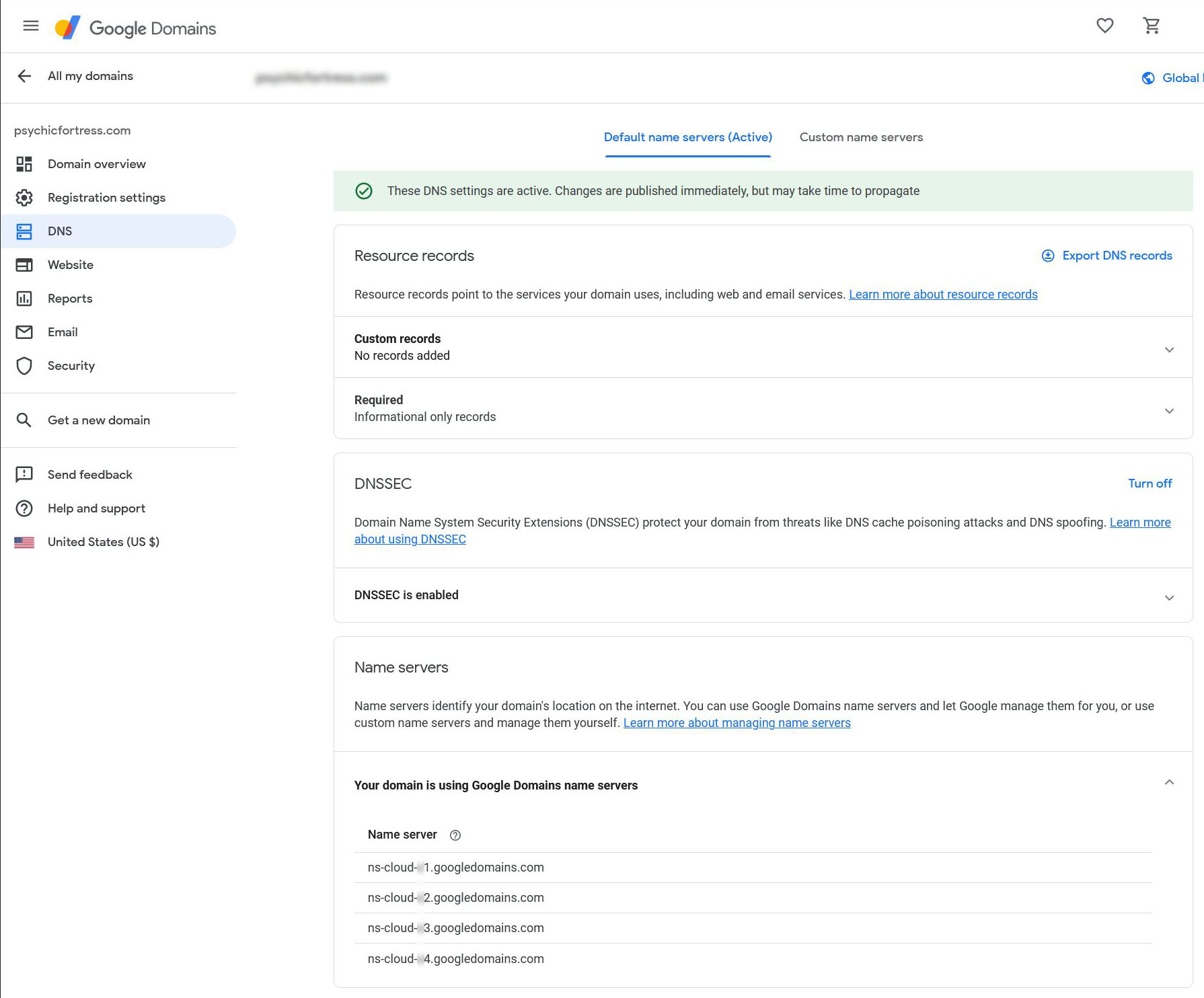This screenshot has width=1204, height=998.
Task: Switch to Default name servers tab
Action: tap(688, 137)
